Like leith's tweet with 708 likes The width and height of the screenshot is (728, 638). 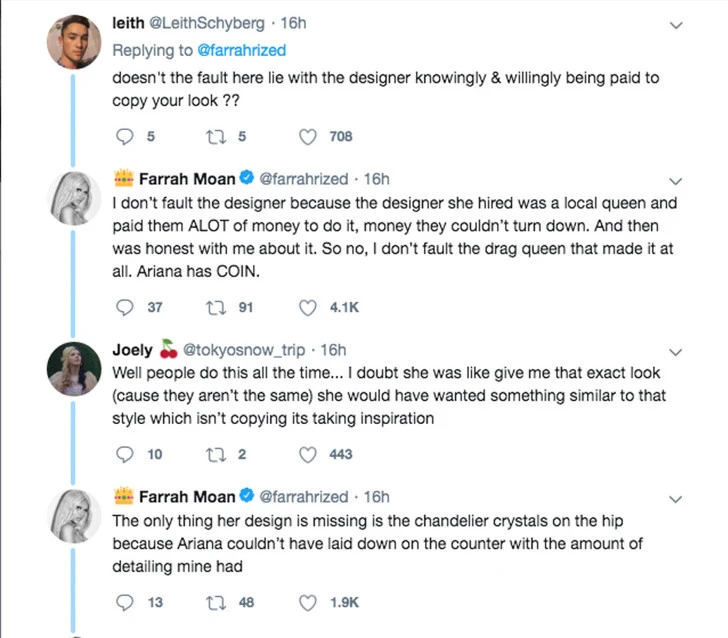coord(310,137)
